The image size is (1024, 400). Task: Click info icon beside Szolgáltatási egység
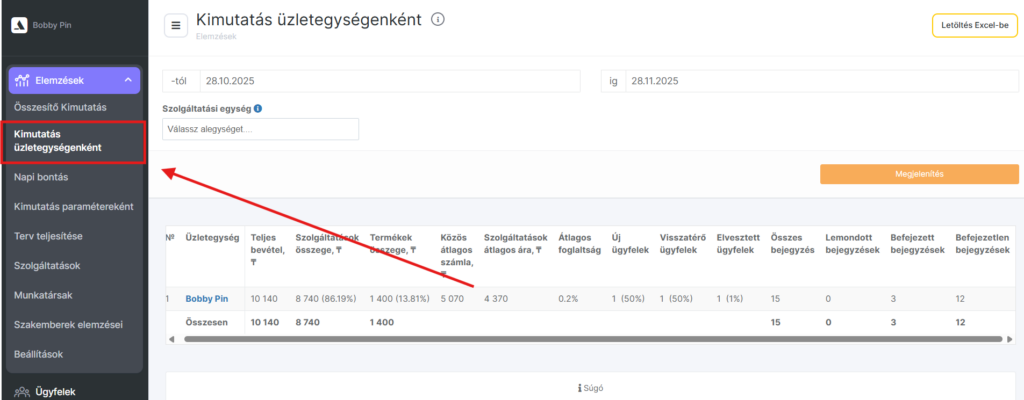click(x=258, y=108)
